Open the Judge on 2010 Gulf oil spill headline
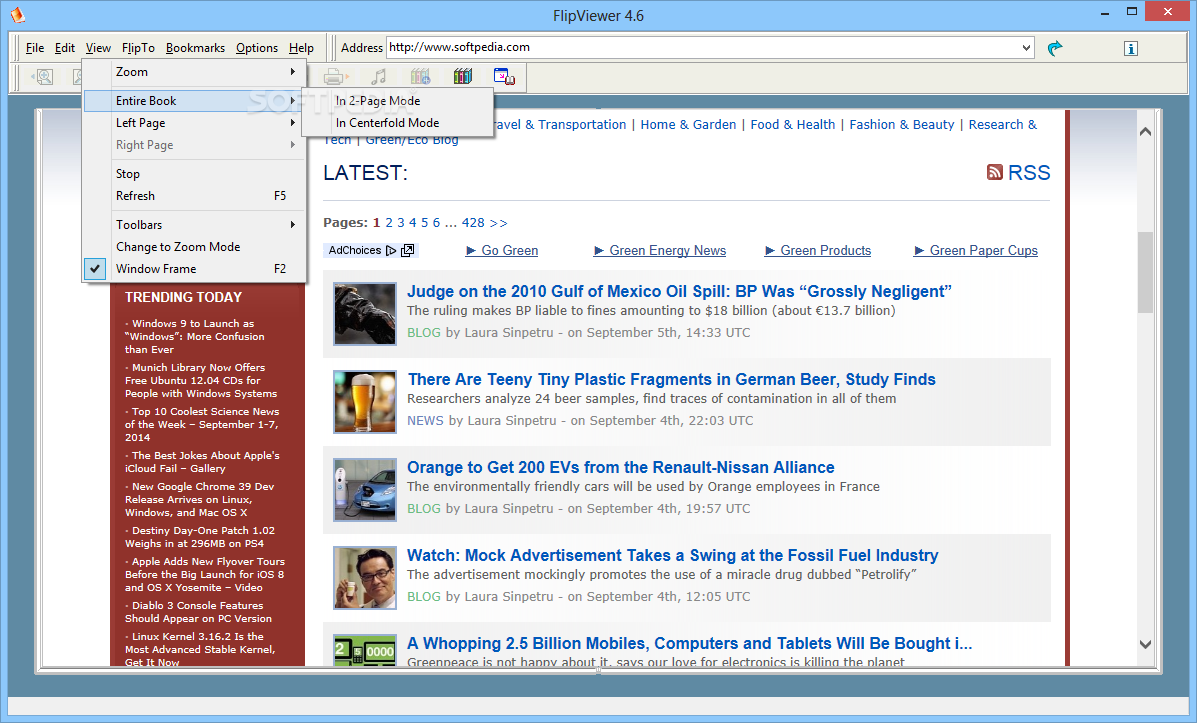The width and height of the screenshot is (1197, 723). 679,291
